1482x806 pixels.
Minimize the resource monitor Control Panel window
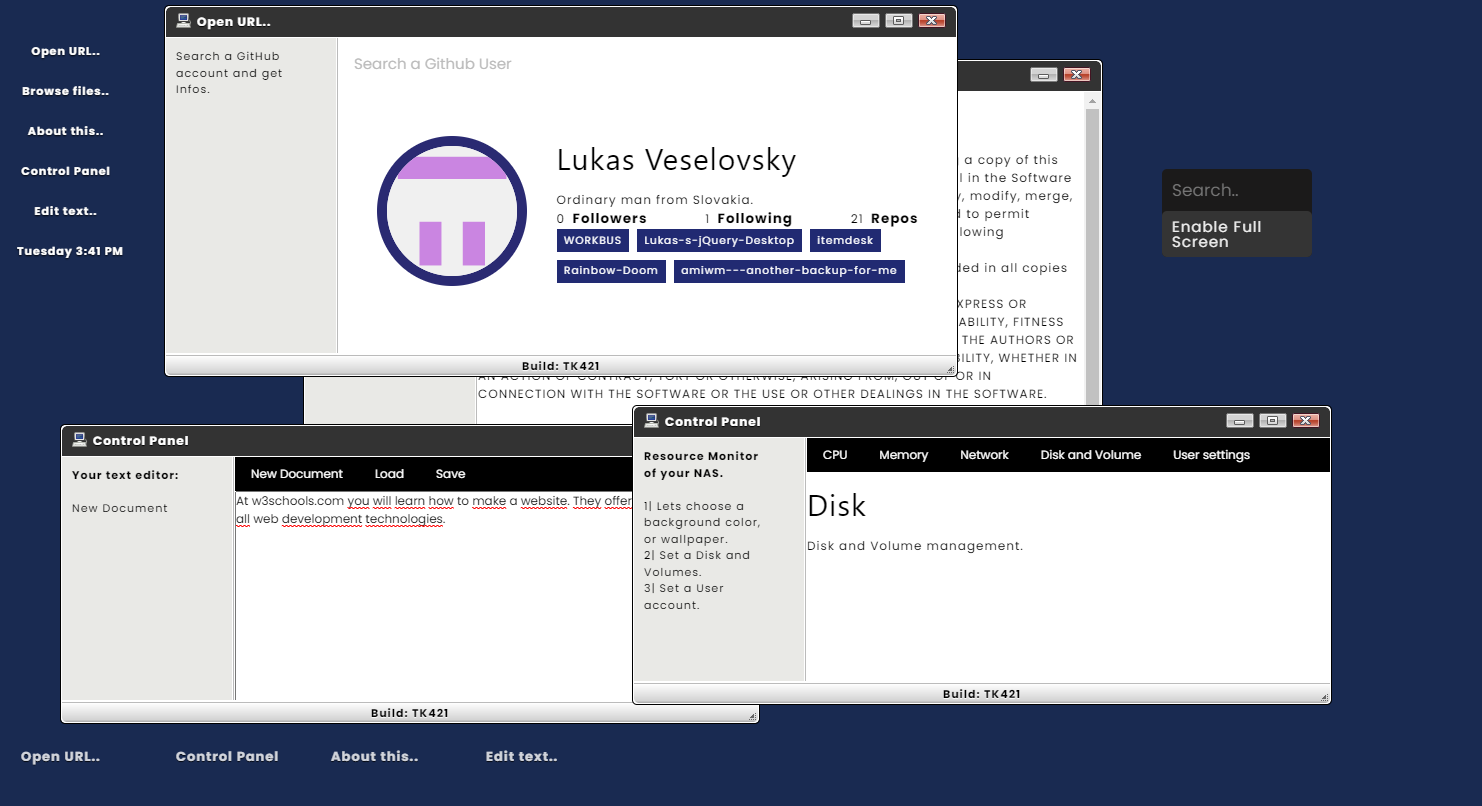point(1240,421)
